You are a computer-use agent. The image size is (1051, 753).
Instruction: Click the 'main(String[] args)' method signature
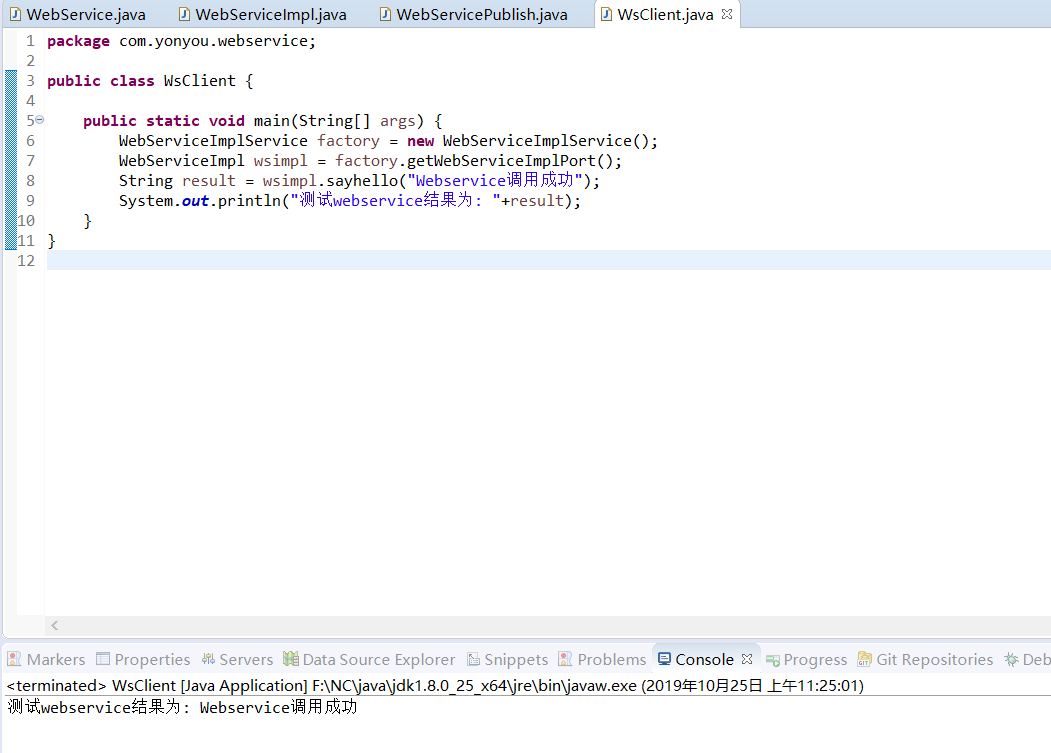coord(338,121)
